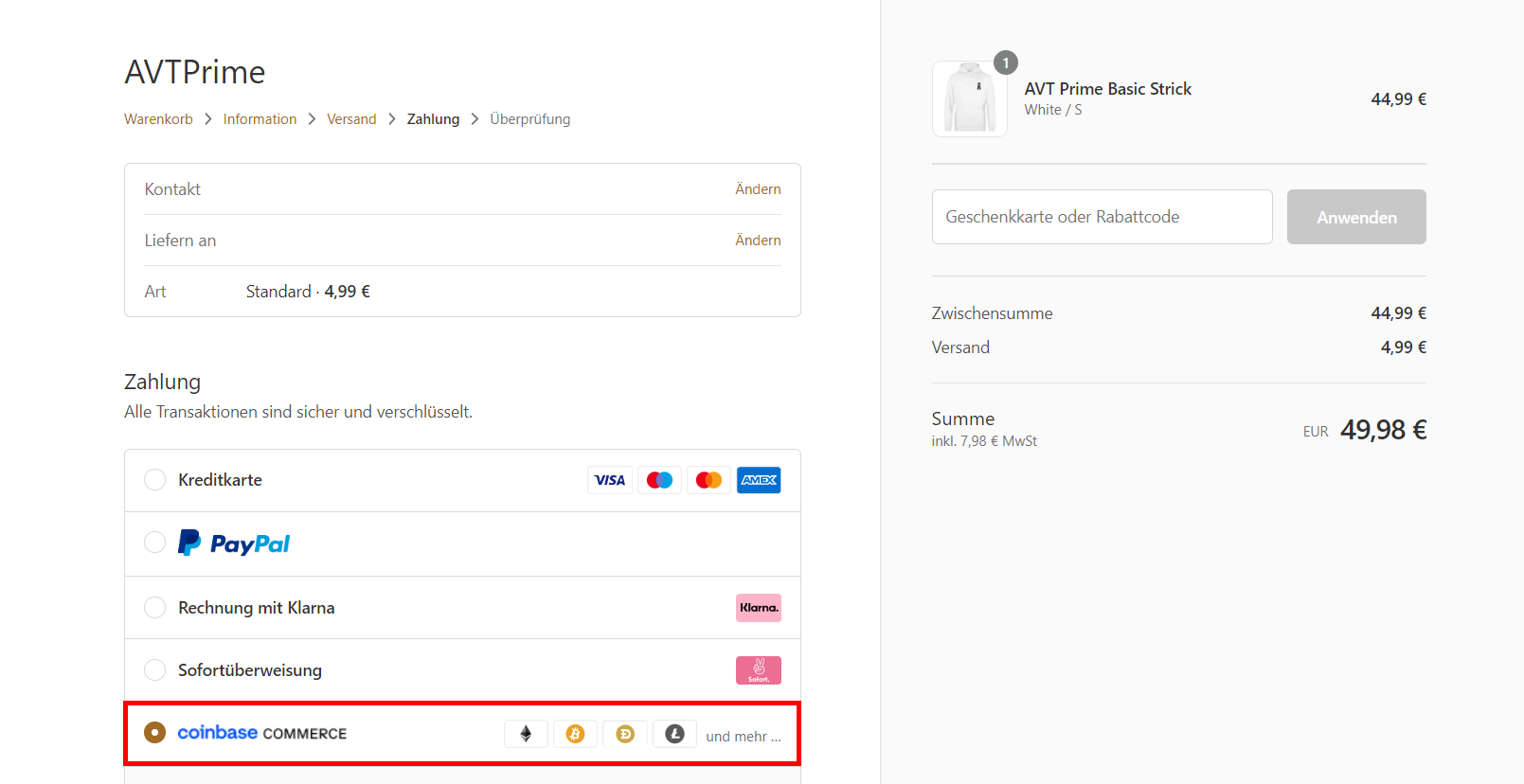Click the PayPal logo

pos(234,543)
